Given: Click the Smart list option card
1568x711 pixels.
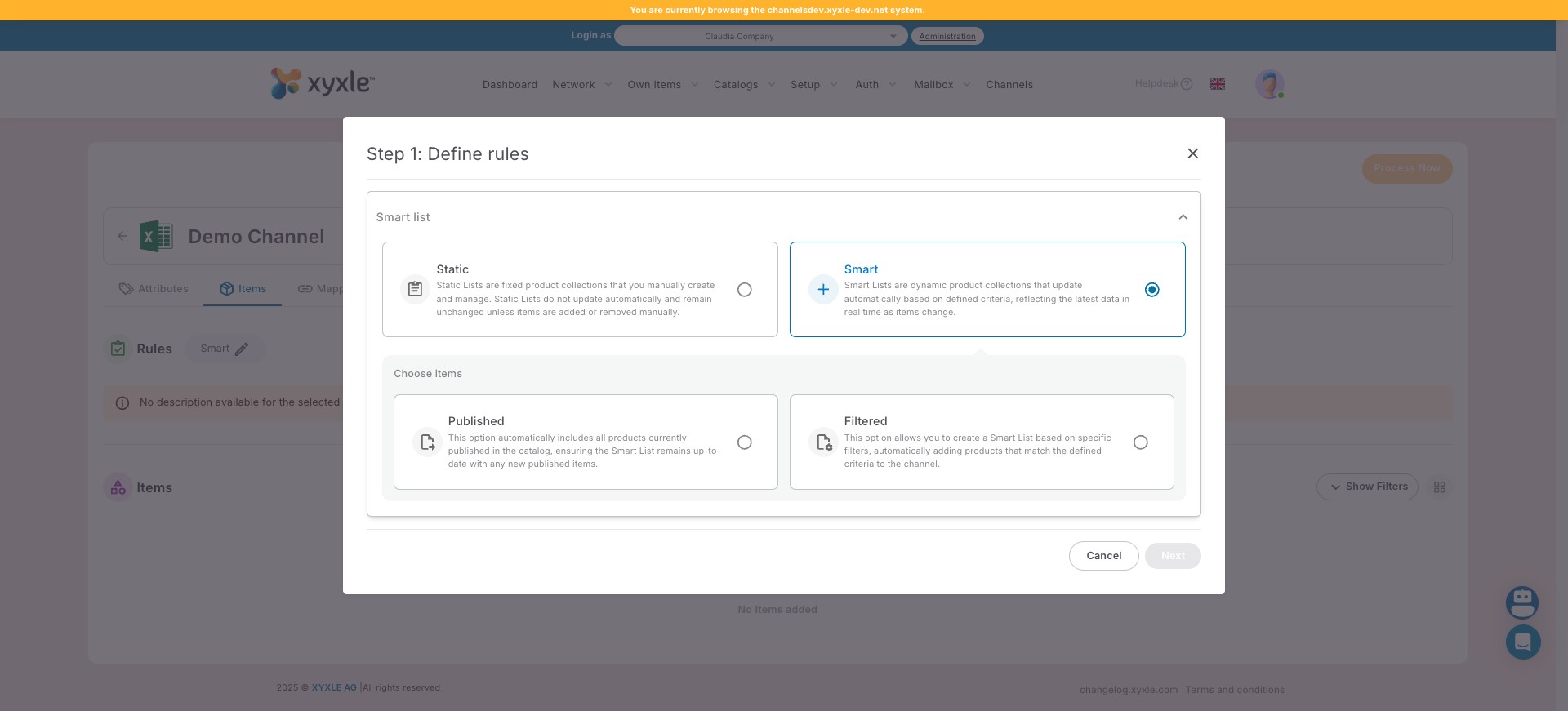Looking at the screenshot, I should click(987, 290).
